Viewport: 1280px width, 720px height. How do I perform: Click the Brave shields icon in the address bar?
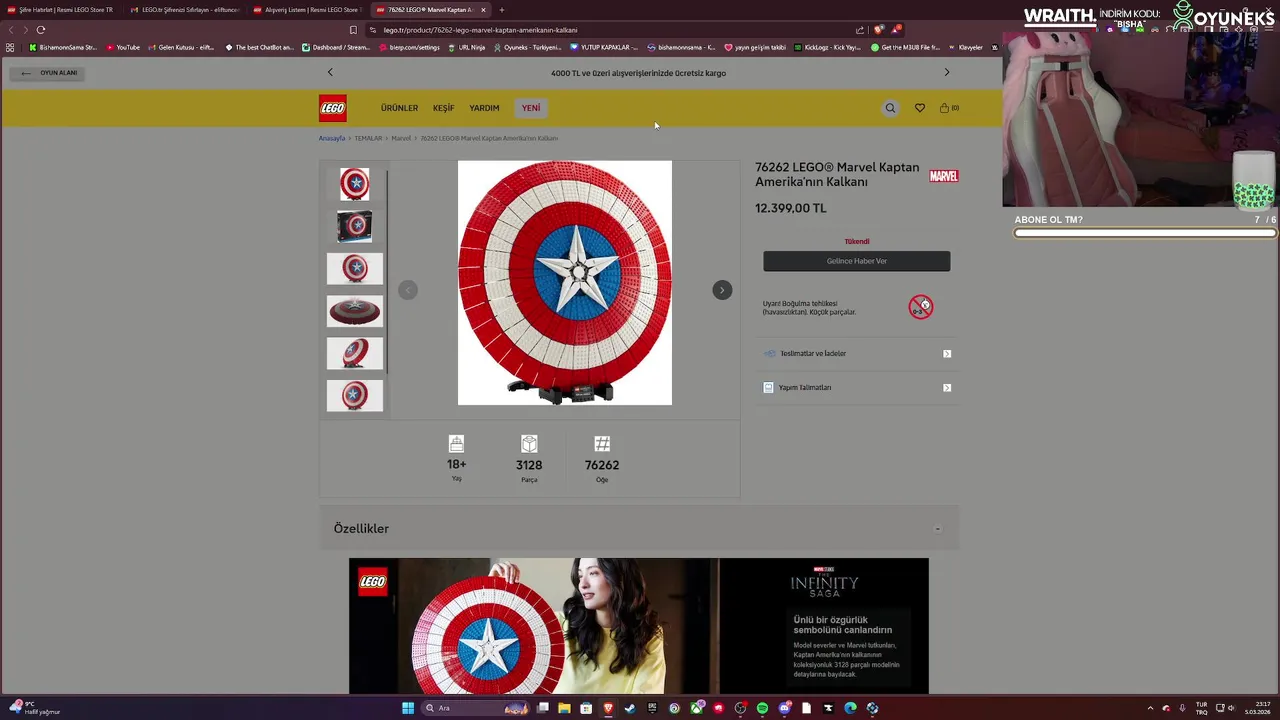[x=878, y=30]
